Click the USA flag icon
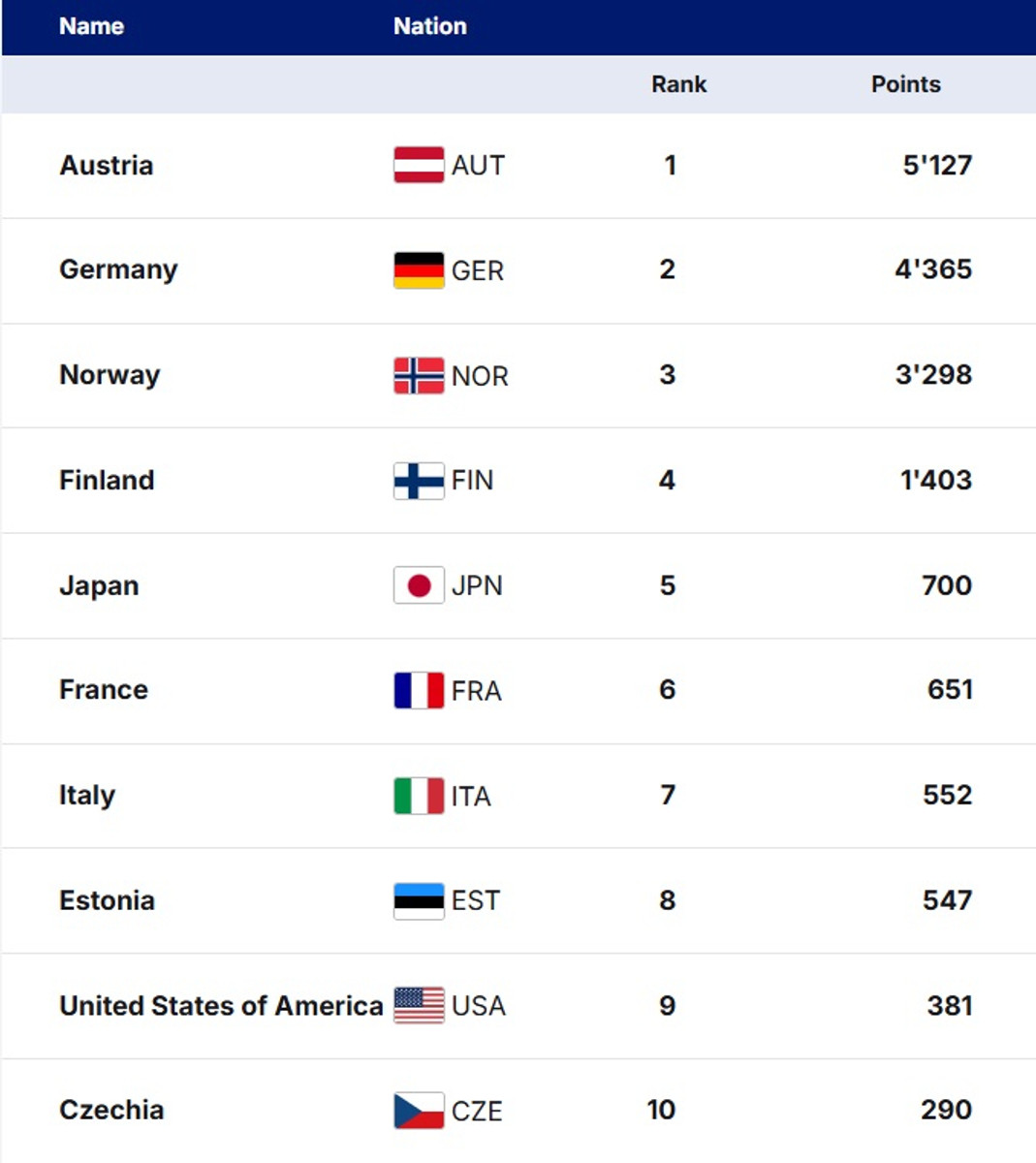1036x1163 pixels. click(419, 1005)
